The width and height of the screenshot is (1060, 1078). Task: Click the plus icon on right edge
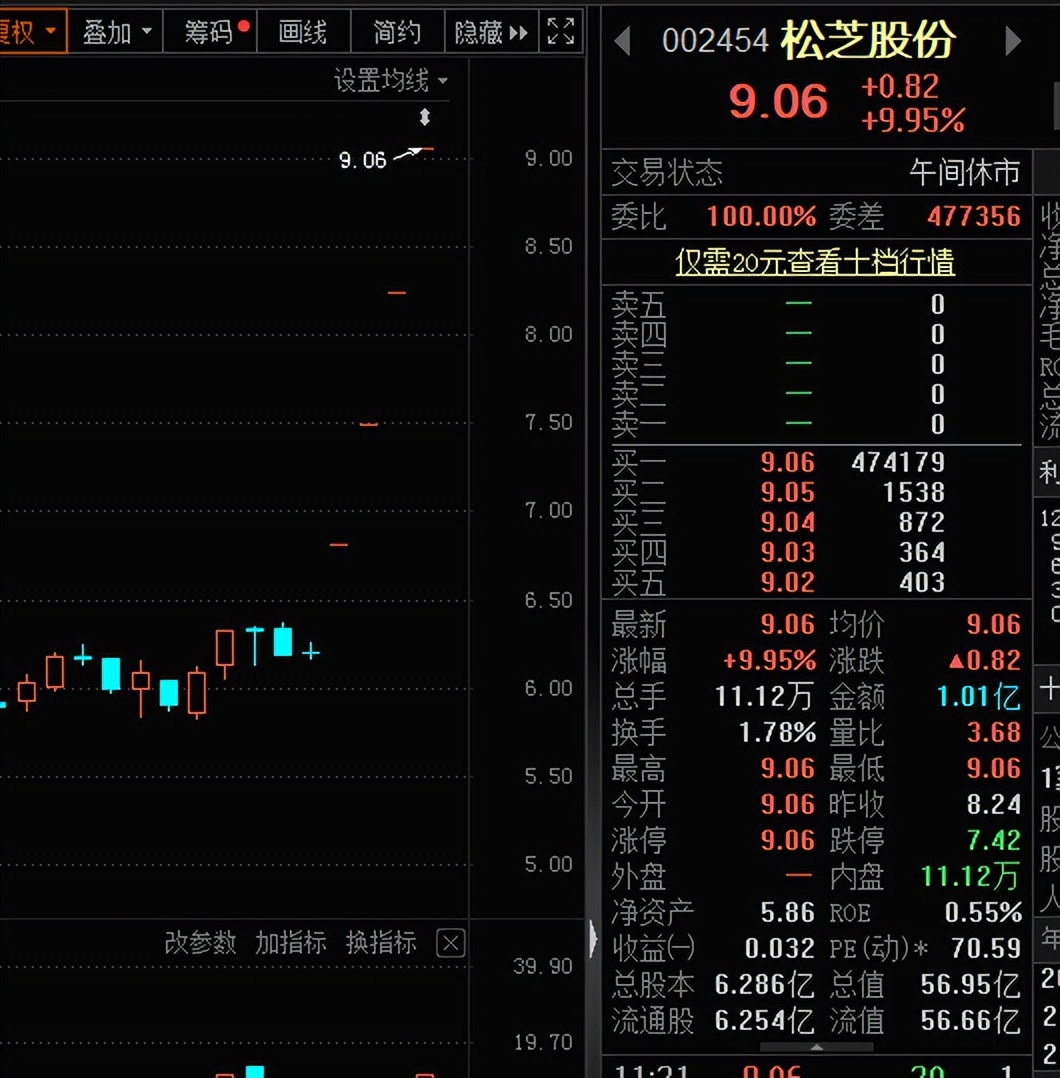(x=1049, y=688)
